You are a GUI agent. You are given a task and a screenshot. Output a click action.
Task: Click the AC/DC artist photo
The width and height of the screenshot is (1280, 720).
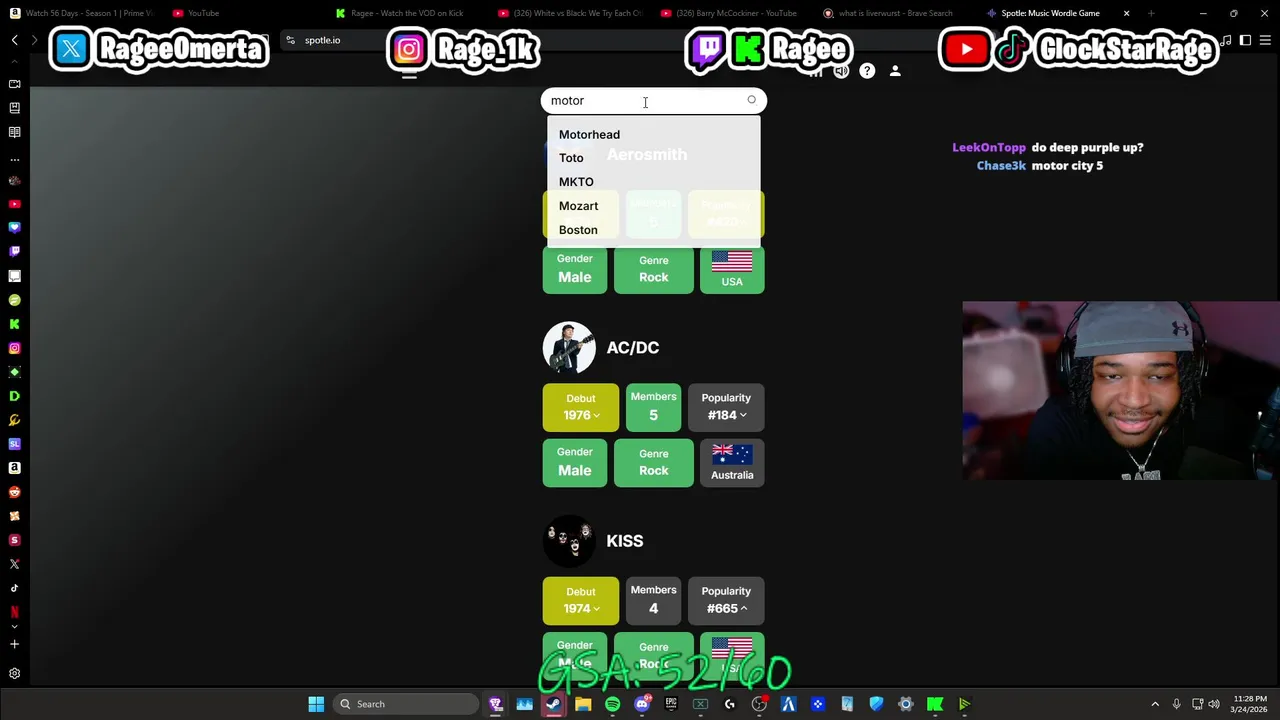pos(569,347)
